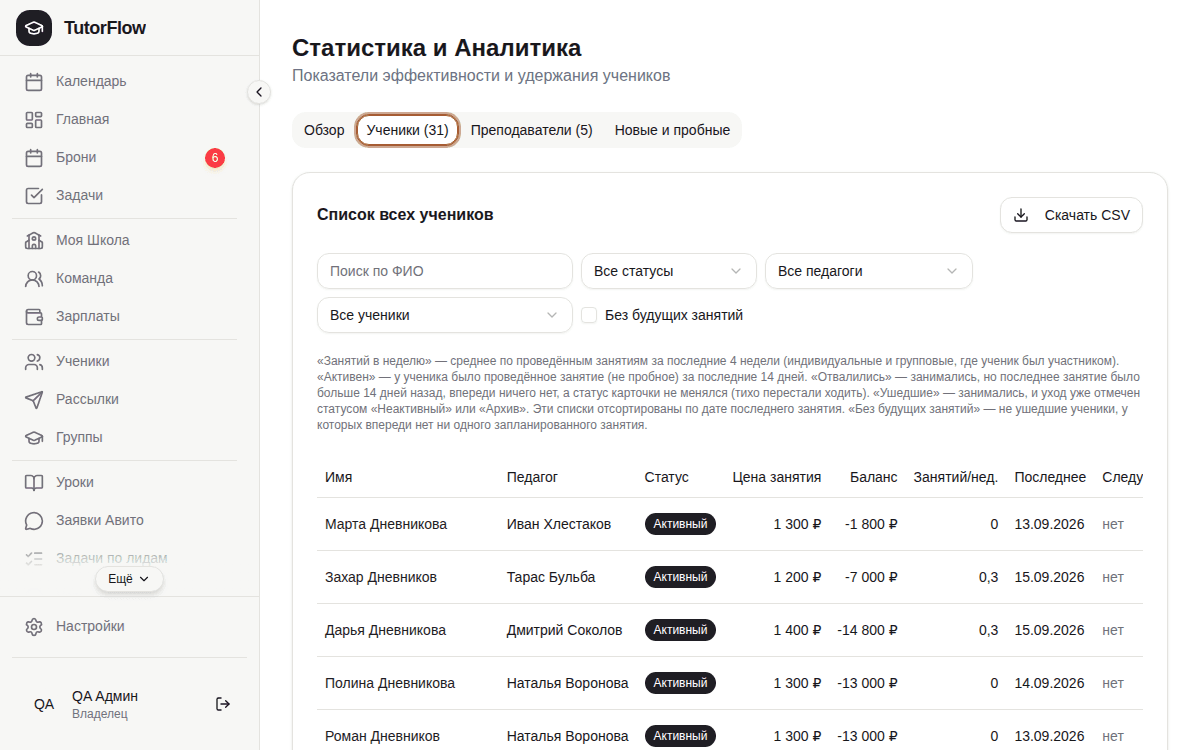Expand the Ещё menu in sidebar
The height and width of the screenshot is (750, 1200).
pyautogui.click(x=129, y=579)
